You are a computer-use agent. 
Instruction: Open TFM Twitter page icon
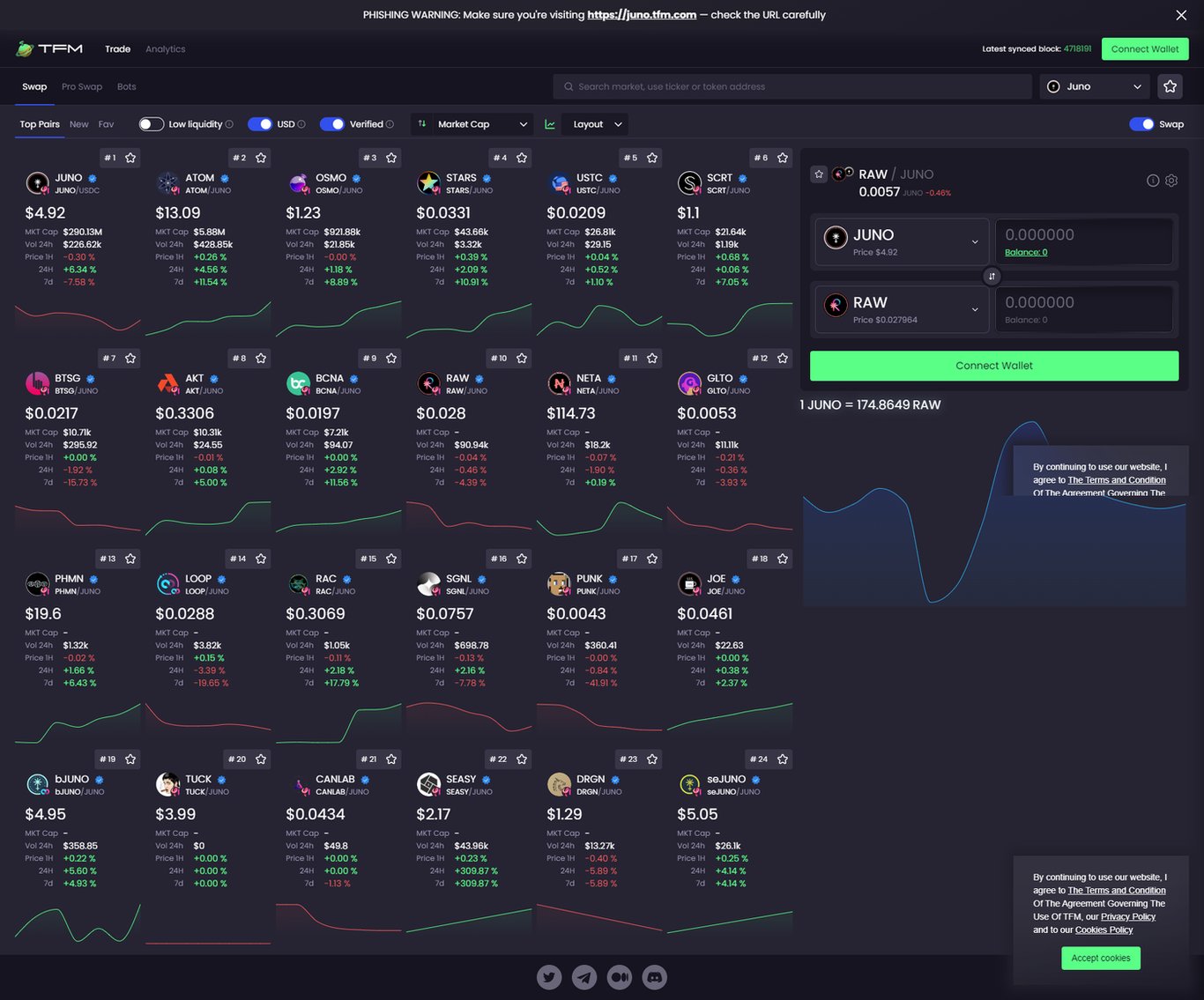[x=549, y=977]
